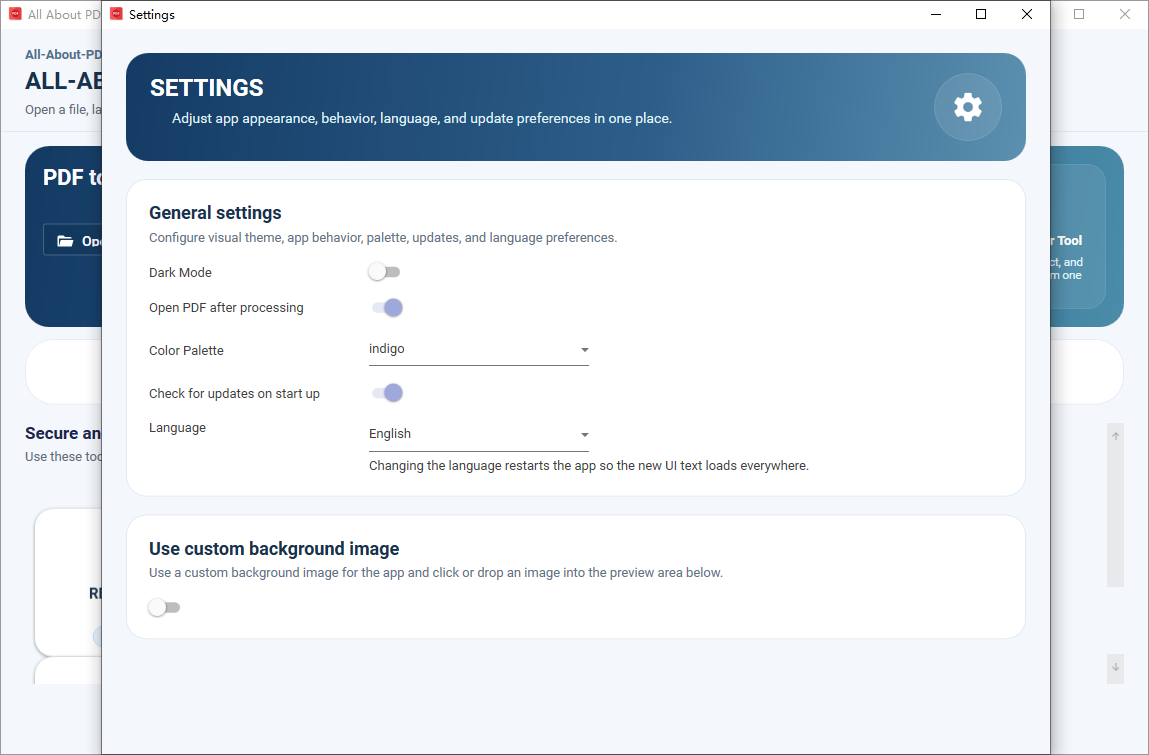Turn off Check for updates on start up
Viewport: 1149px width, 755px height.
point(387,393)
